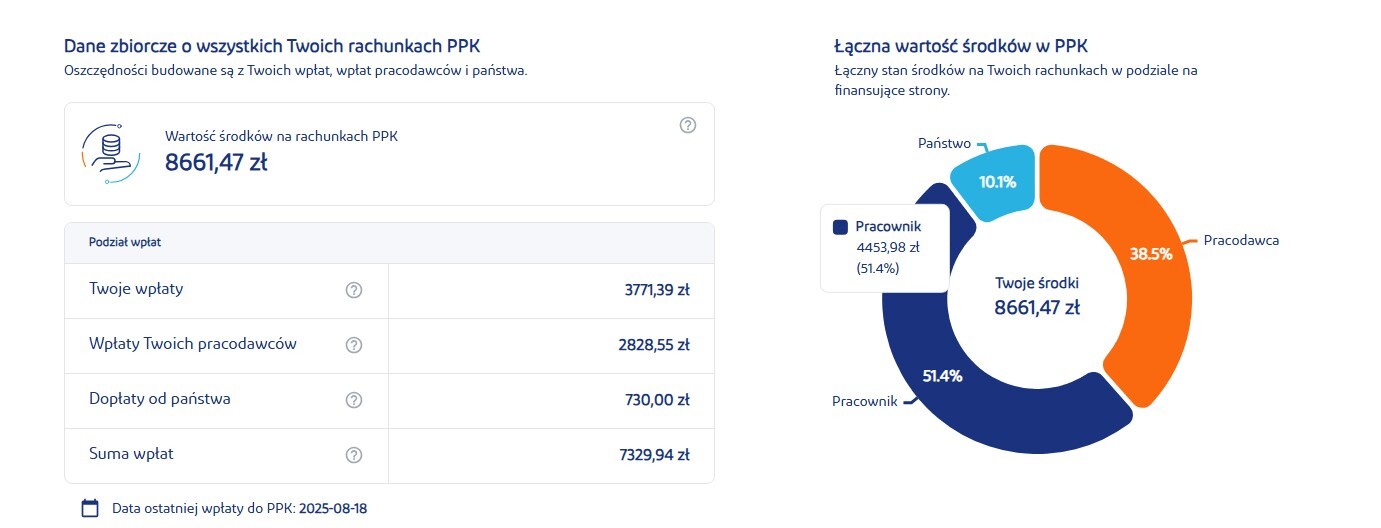Click help icon in PPK funds value card
Viewport: 1381px width, 528px height.
pyautogui.click(x=687, y=125)
